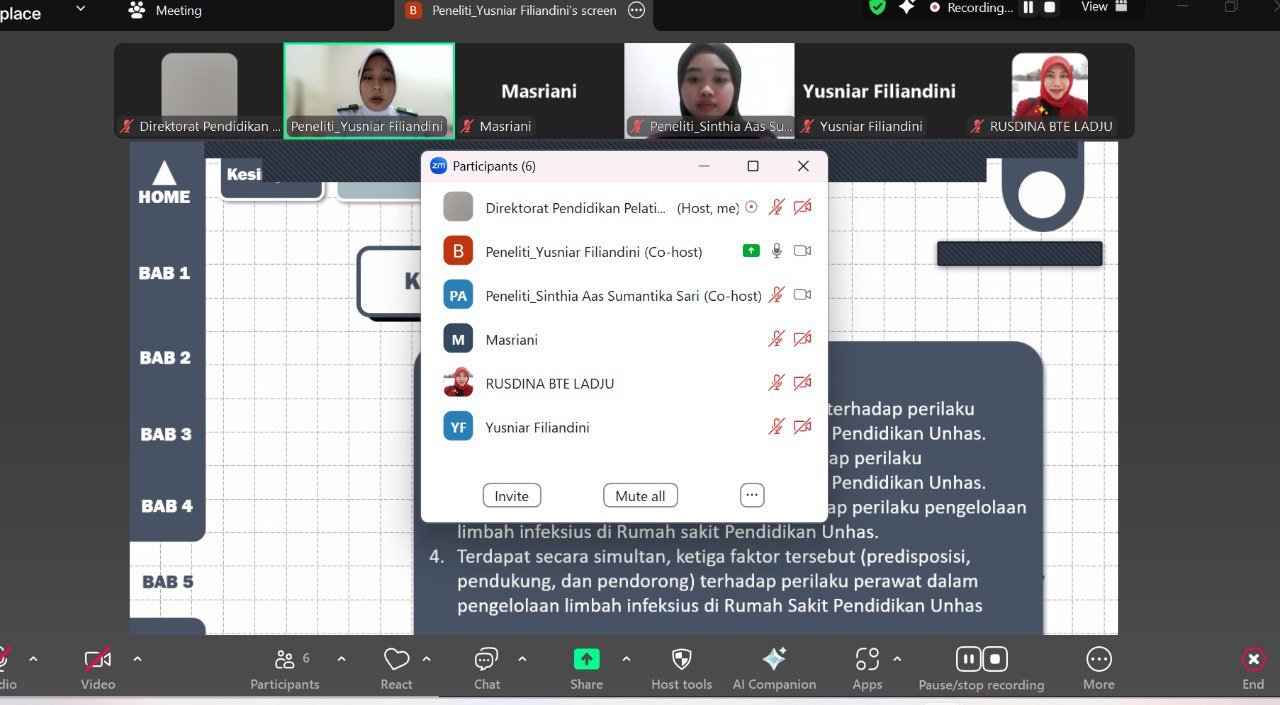This screenshot has height=705, width=1280.
Task: Click the green Share screen icon
Action: [586, 659]
